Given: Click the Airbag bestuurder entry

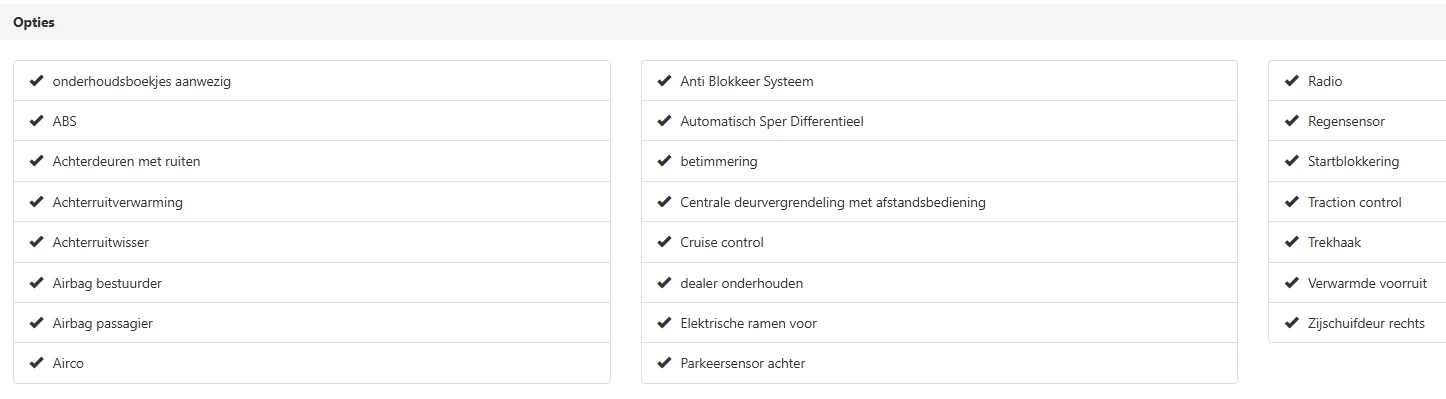Looking at the screenshot, I should (312, 283).
